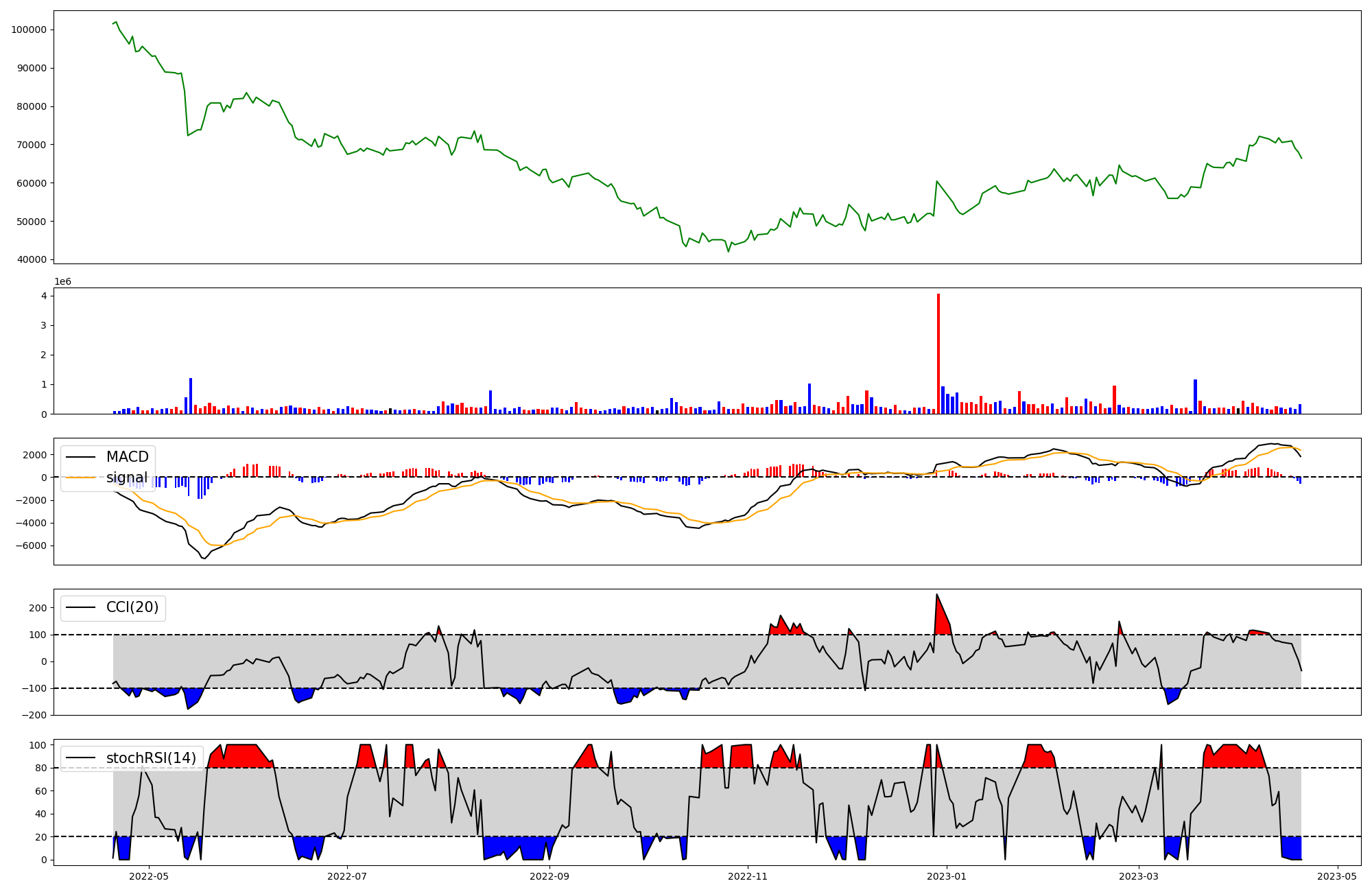Click the 1e6 exponent label above volume
Viewport: 1372px width, 892px height.
coord(62,282)
